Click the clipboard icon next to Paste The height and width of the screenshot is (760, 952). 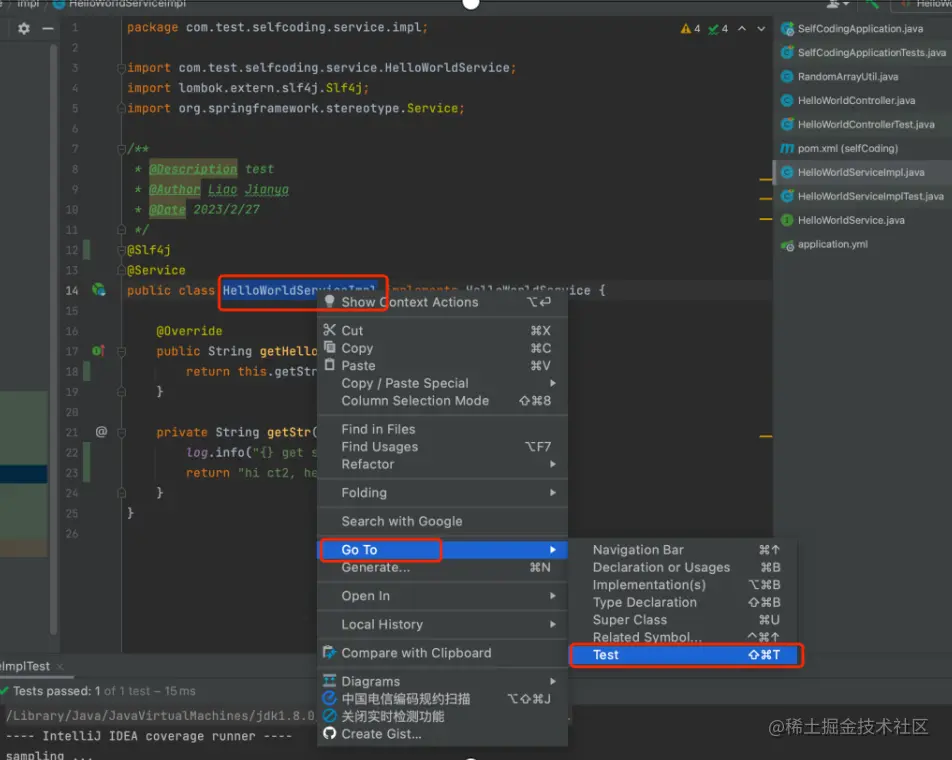click(x=330, y=365)
